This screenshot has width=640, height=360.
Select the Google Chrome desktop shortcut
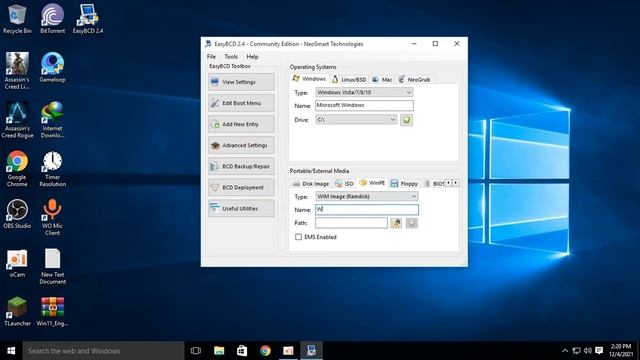pos(17,168)
